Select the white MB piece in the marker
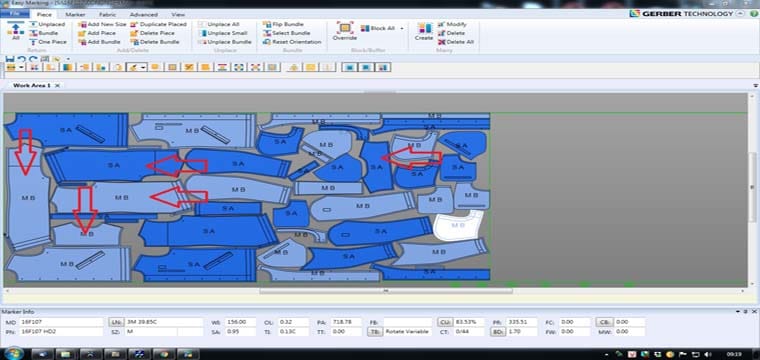Screen dimensions: 760x360 458,225
